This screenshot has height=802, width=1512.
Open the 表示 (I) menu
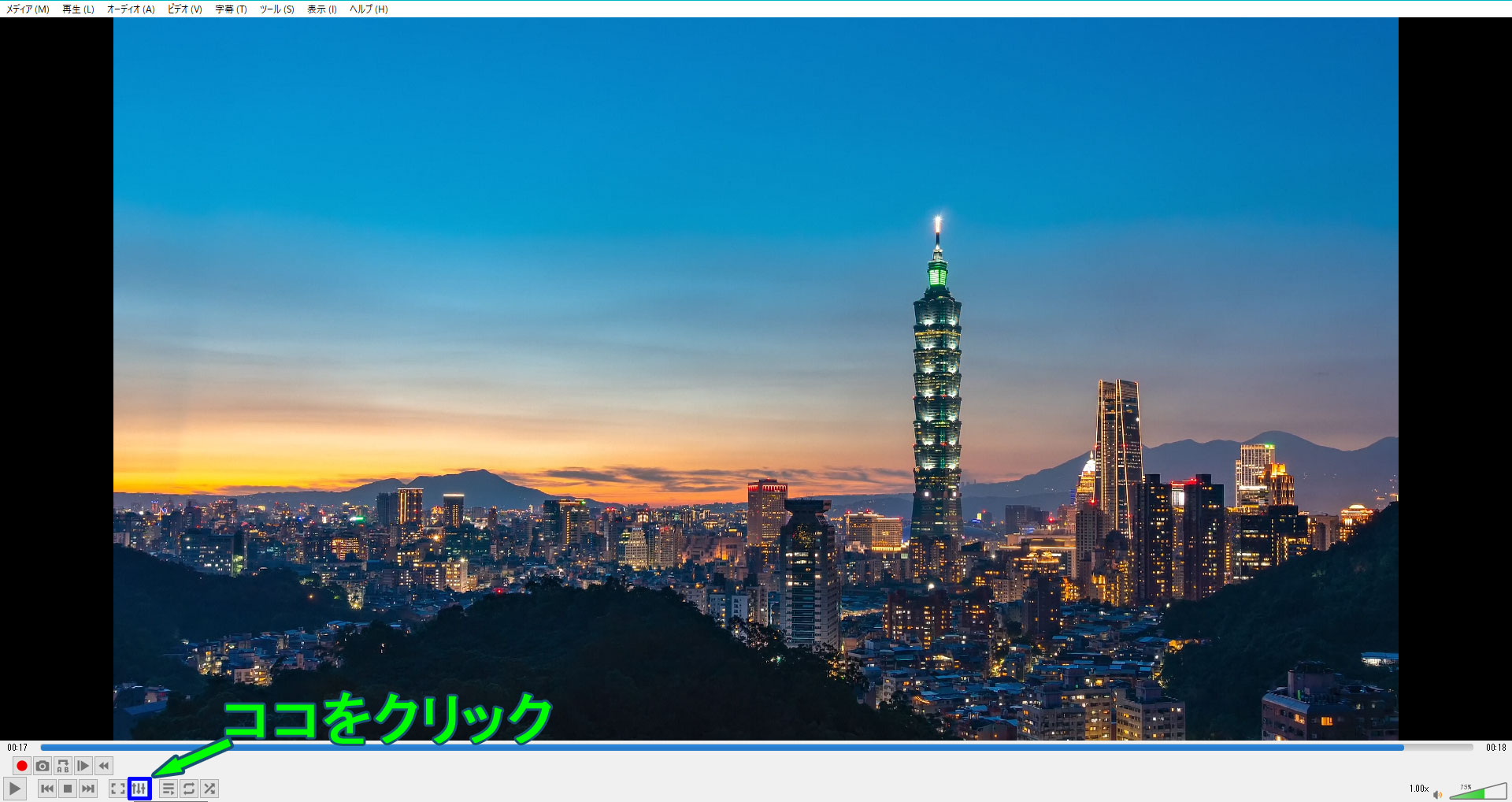[x=322, y=9]
